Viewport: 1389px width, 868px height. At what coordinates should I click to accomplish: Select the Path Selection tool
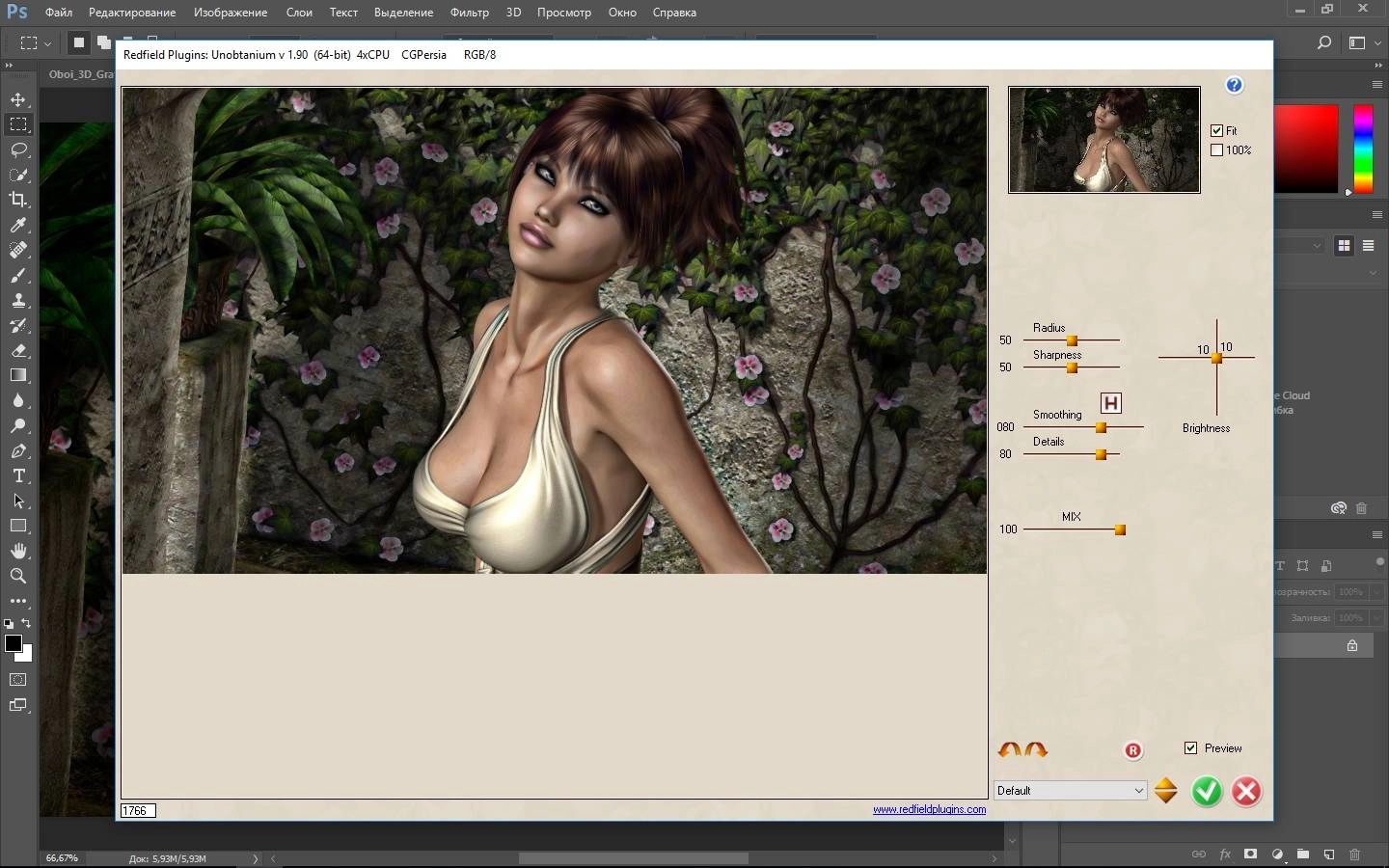click(18, 501)
